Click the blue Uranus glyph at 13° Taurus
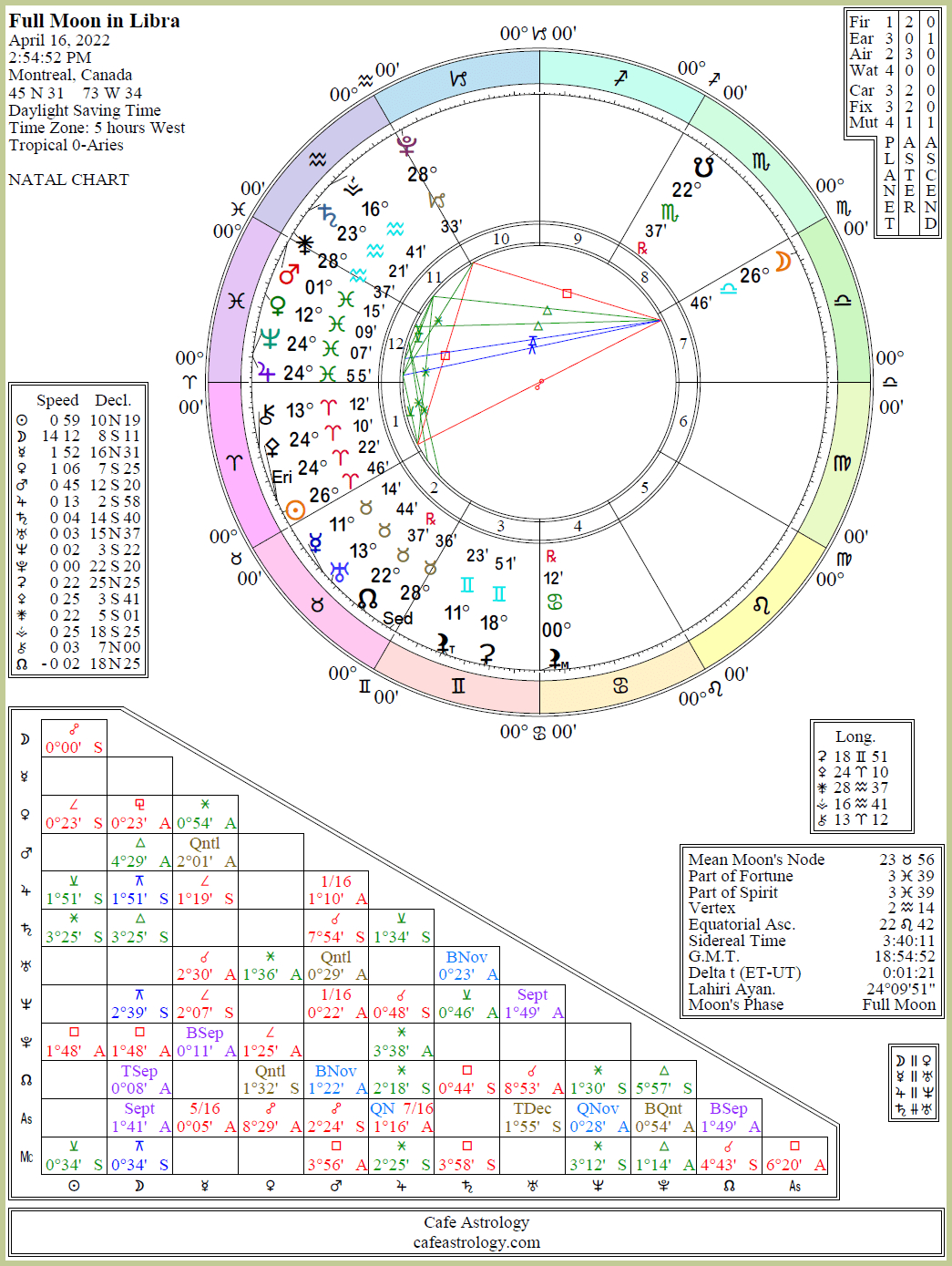 click(339, 572)
